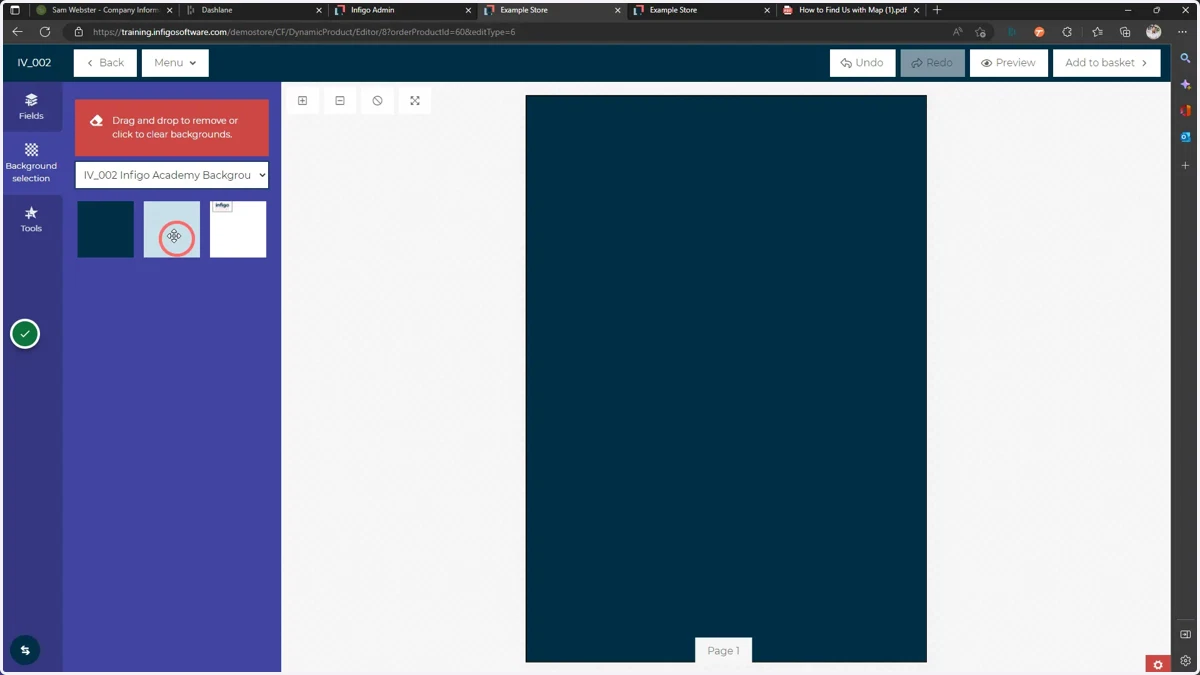Click the Page 1 label
1200x675 pixels.
point(723,650)
